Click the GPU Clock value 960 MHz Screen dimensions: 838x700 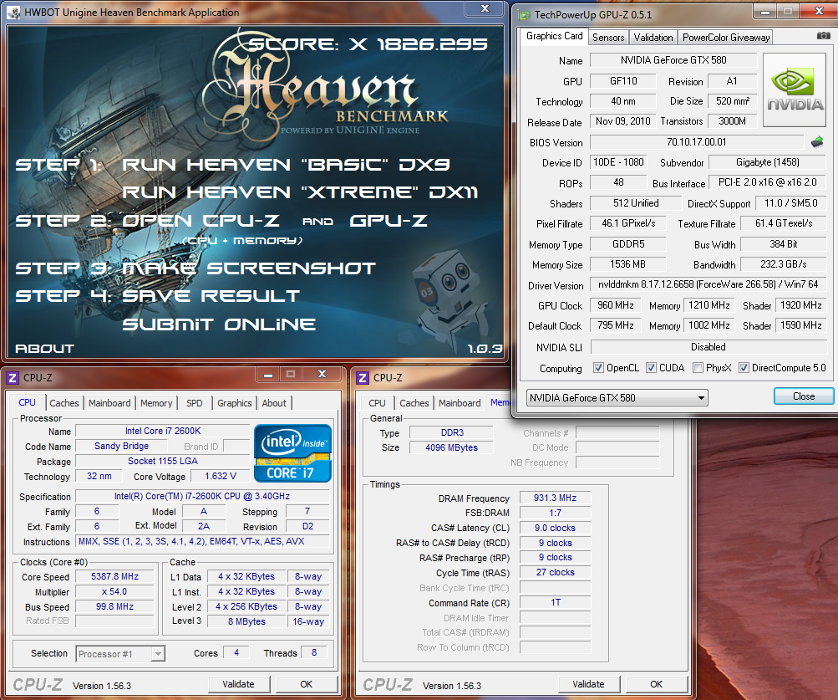click(616, 305)
